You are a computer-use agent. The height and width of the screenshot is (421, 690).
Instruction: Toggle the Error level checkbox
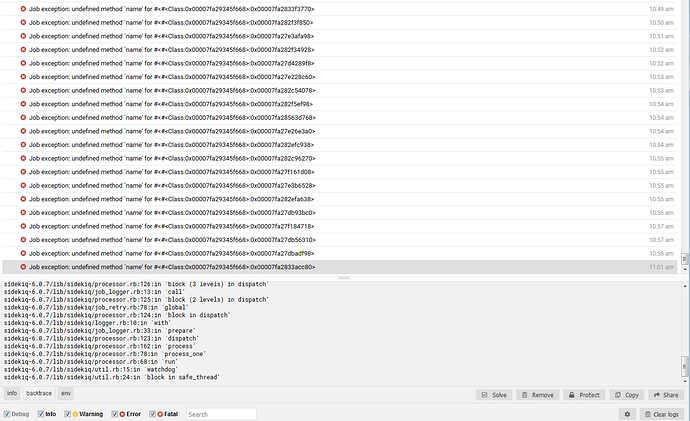pos(114,414)
